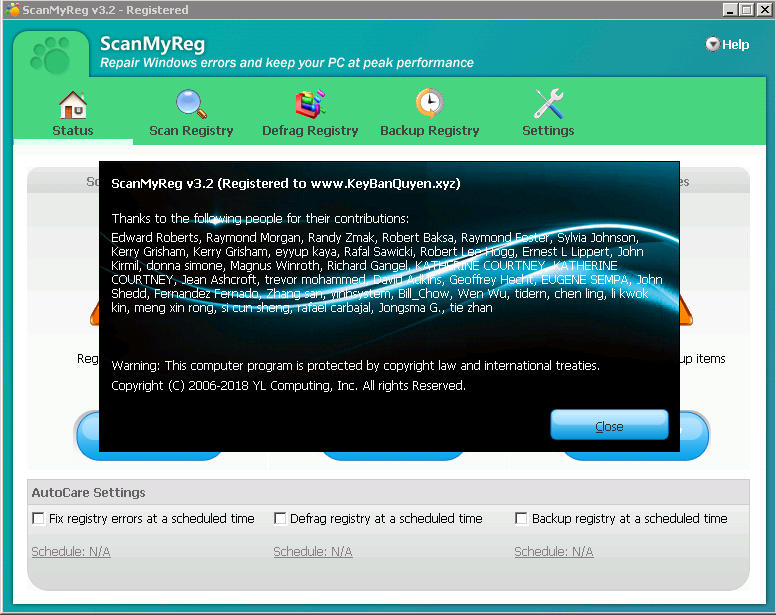Close the About dialog with the Close button
This screenshot has width=776, height=615.
[x=609, y=425]
